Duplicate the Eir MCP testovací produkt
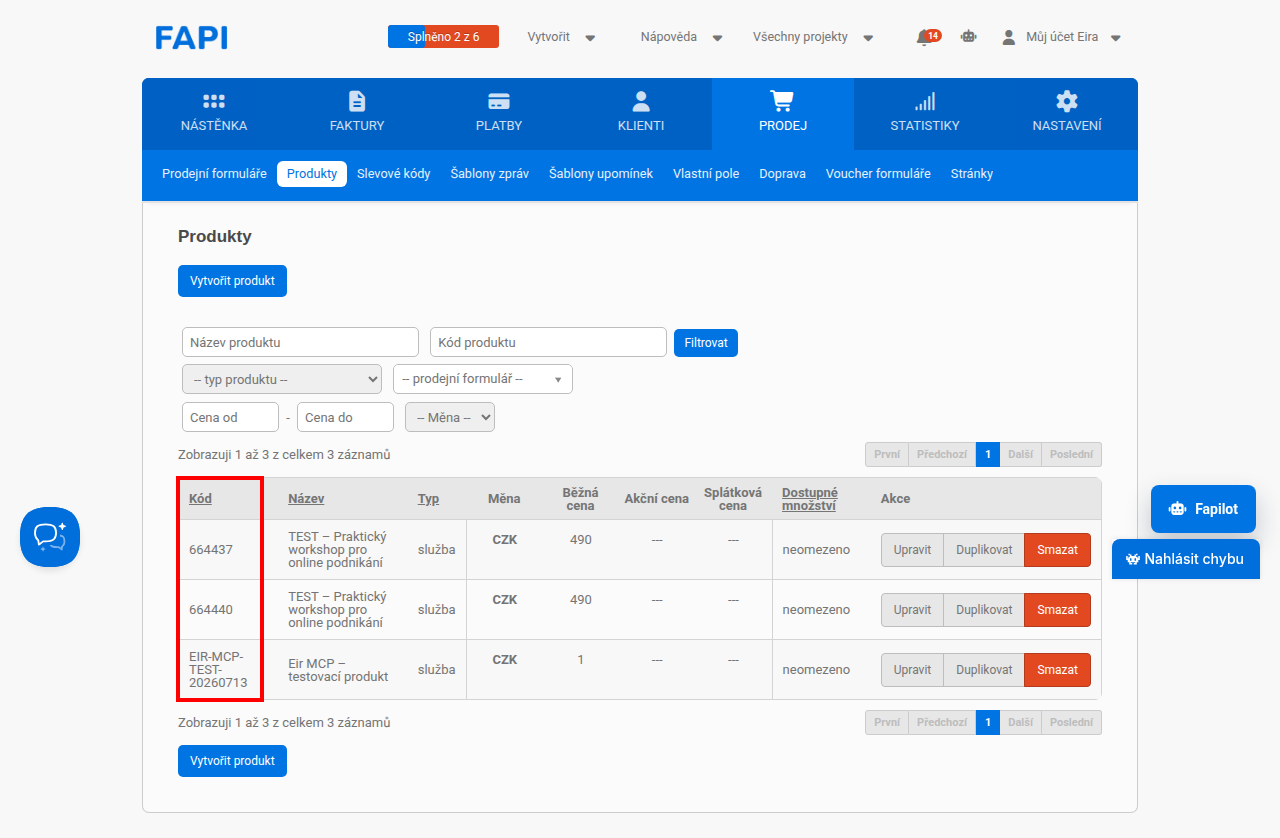Viewport: 1280px width, 838px height. click(984, 670)
